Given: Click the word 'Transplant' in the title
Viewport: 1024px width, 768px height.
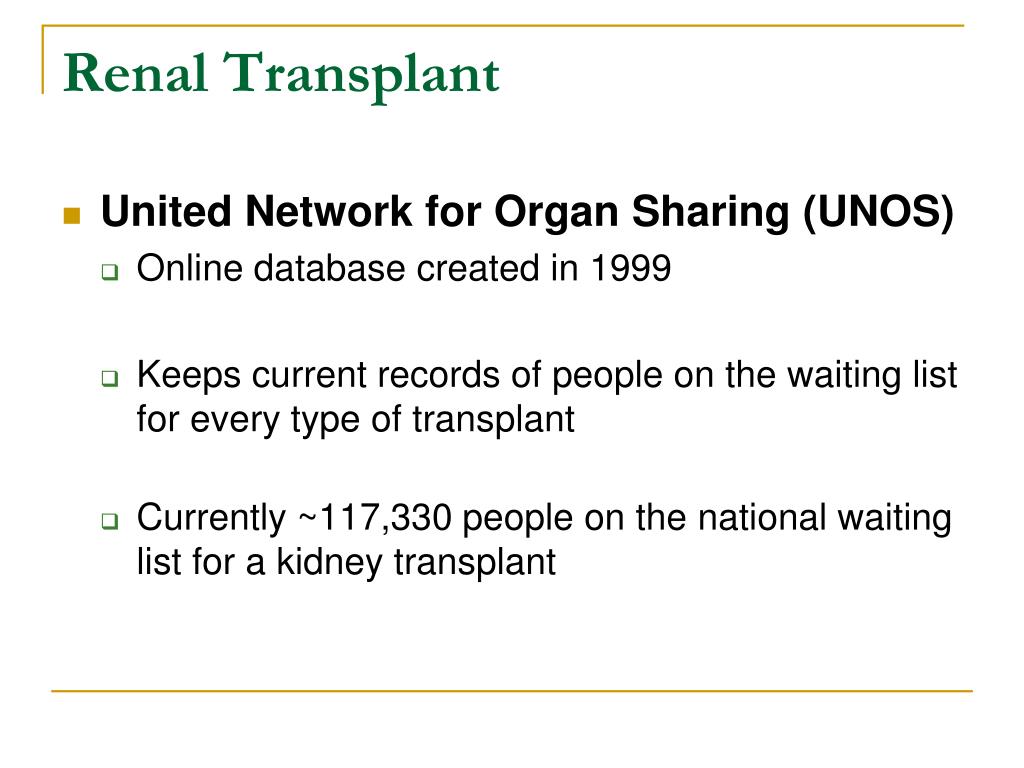Looking at the screenshot, I should pyautogui.click(x=361, y=75).
